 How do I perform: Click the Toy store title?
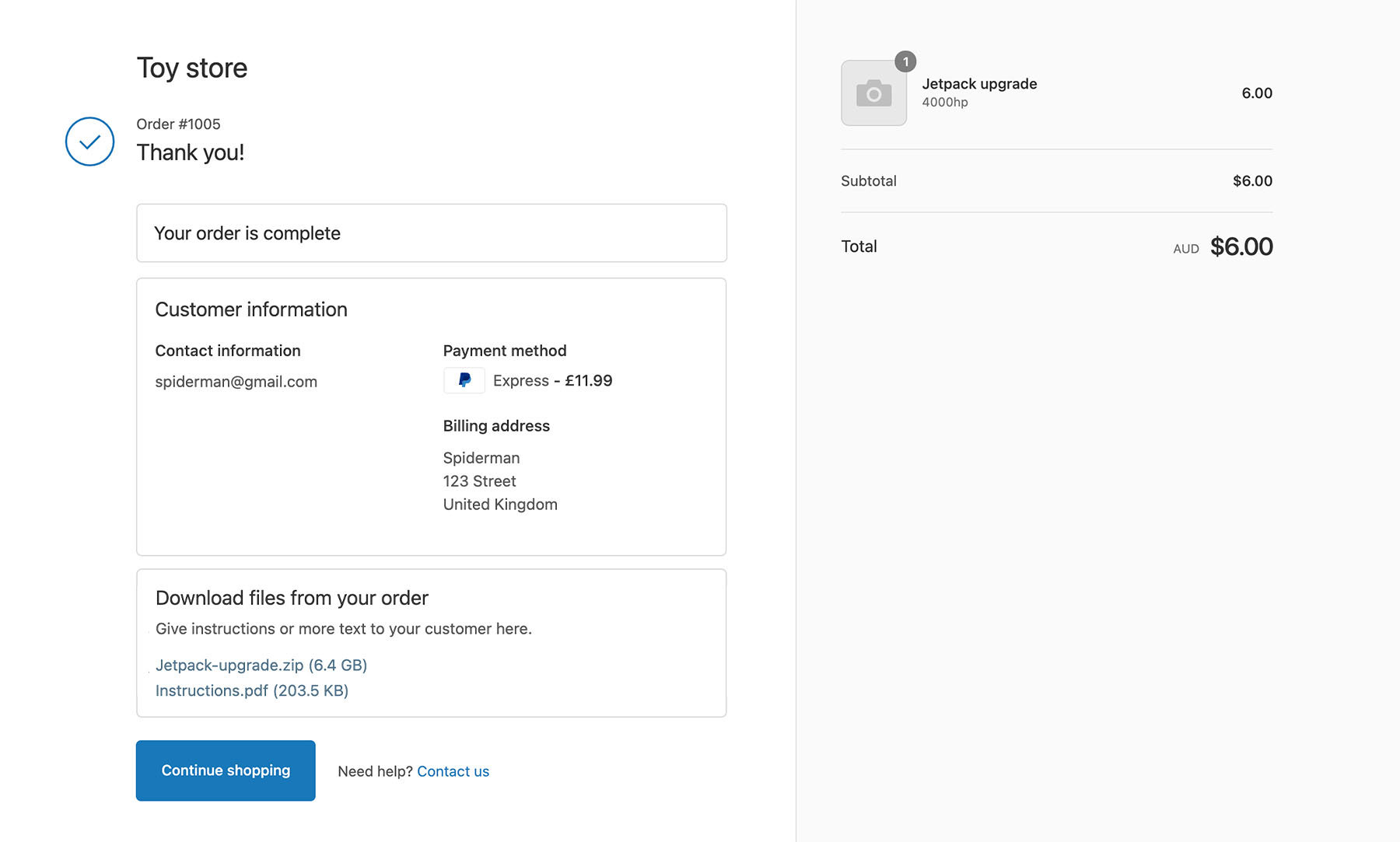coord(192,68)
